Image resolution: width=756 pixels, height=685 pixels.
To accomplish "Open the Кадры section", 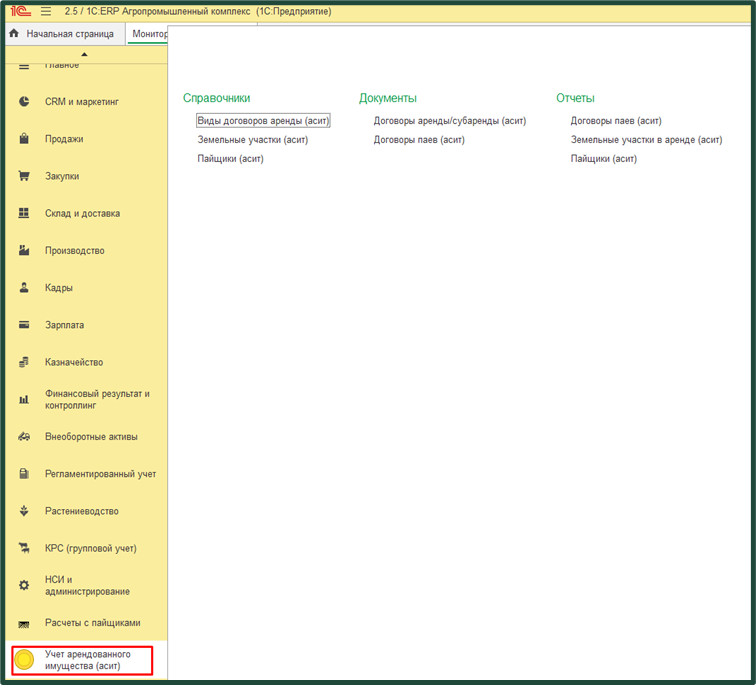I will click(59, 288).
